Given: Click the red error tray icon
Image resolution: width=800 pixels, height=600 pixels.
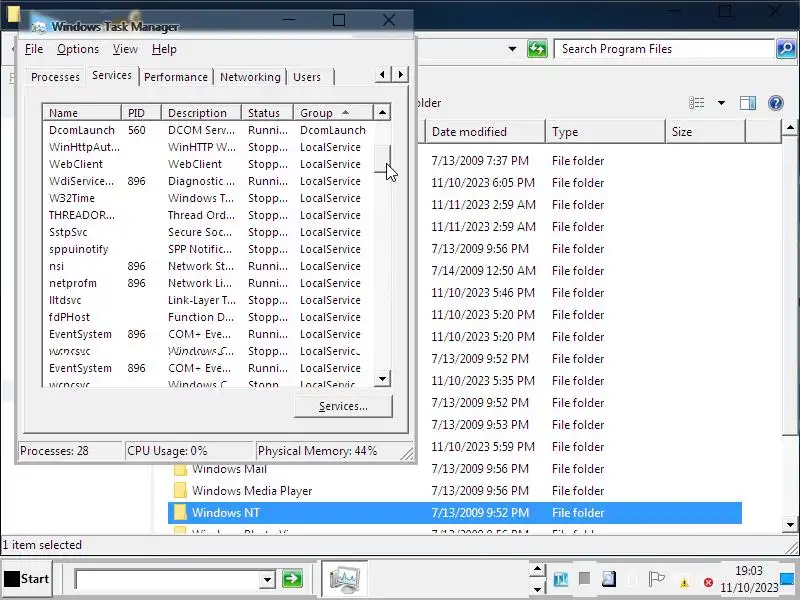Looking at the screenshot, I should (708, 582).
